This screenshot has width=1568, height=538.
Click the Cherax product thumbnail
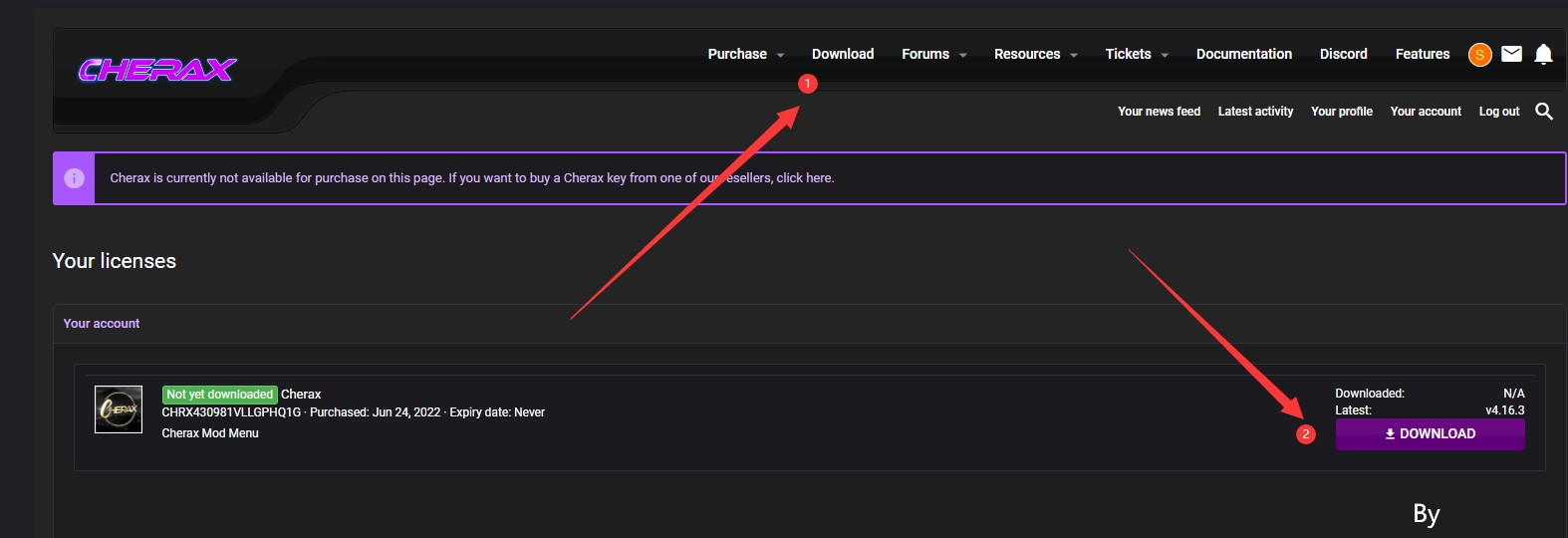tap(119, 409)
